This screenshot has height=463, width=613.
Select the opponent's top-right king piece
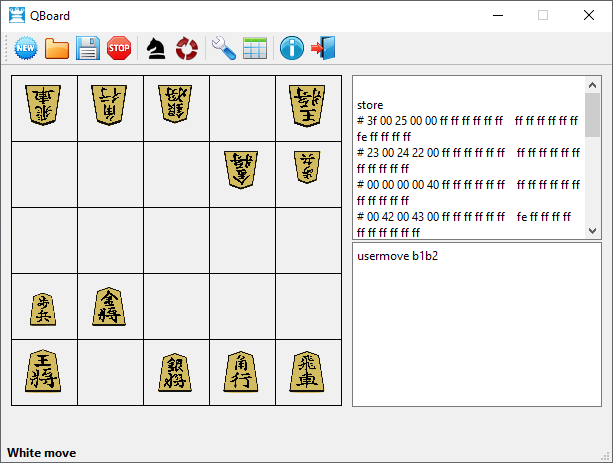click(307, 106)
